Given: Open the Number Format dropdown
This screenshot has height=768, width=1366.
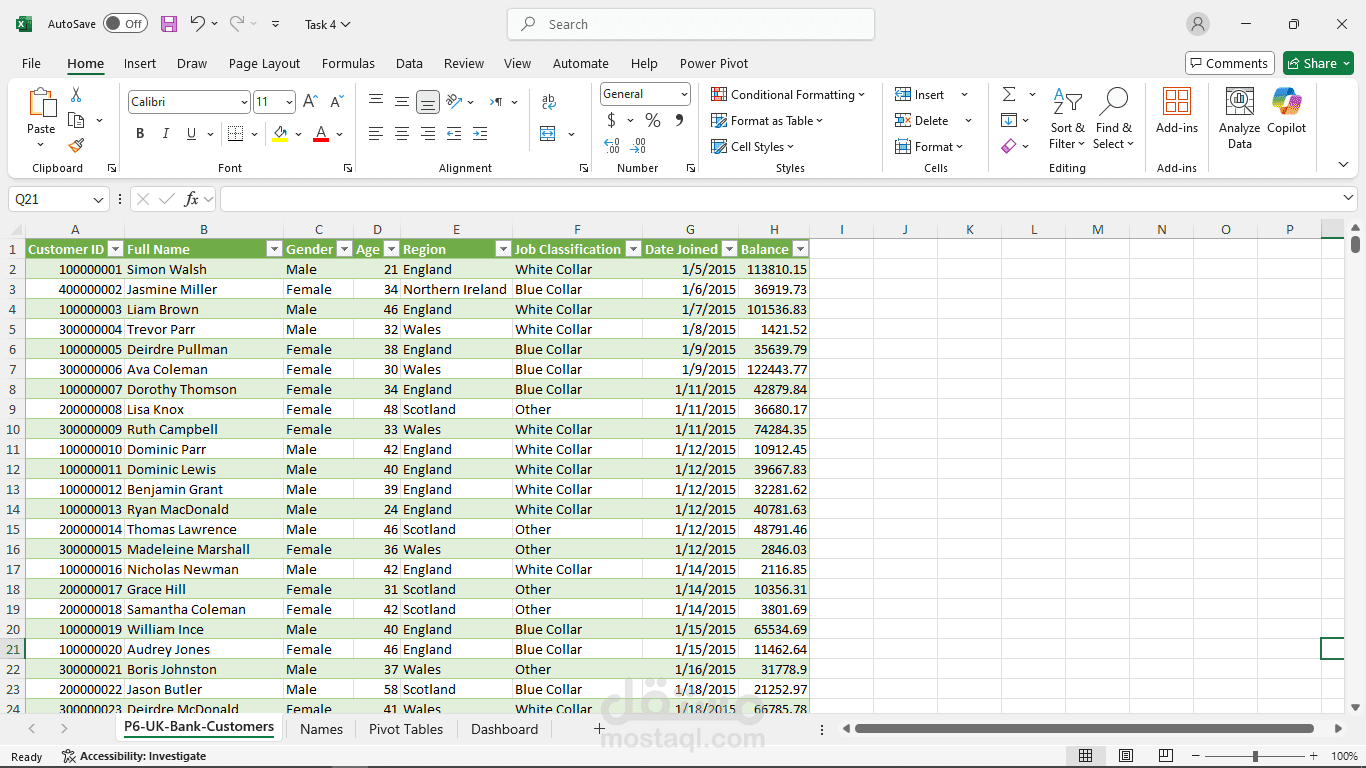Looking at the screenshot, I should coord(684,94).
